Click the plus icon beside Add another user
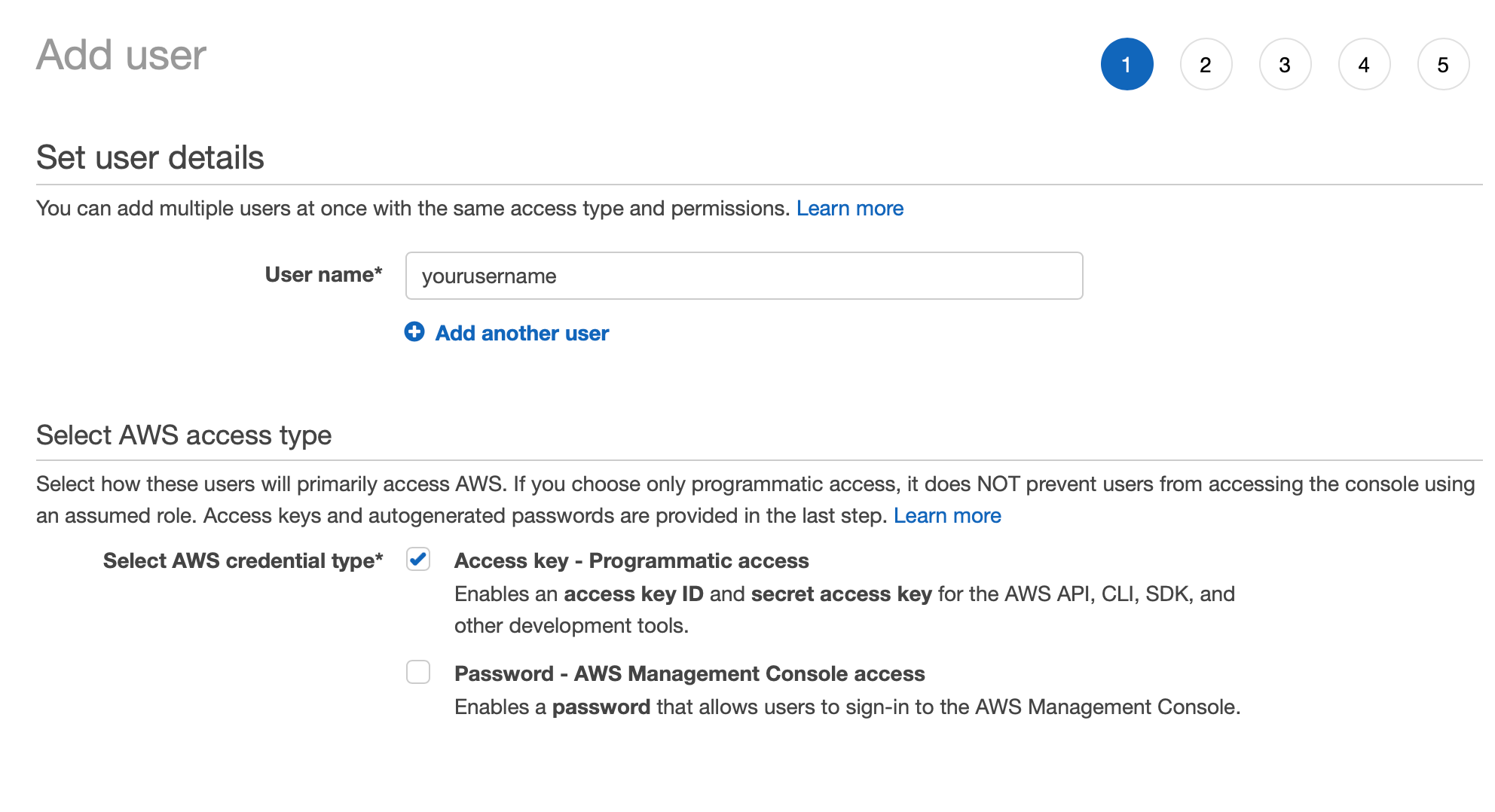 (414, 331)
